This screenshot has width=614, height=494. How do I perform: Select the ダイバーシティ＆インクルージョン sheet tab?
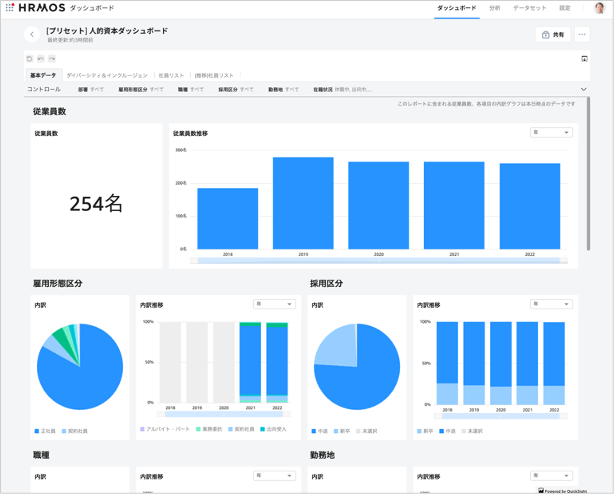[x=107, y=75]
